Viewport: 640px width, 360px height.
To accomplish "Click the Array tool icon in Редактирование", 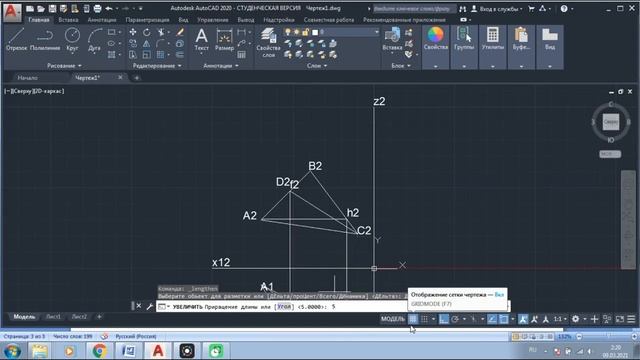I will click(x=160, y=55).
